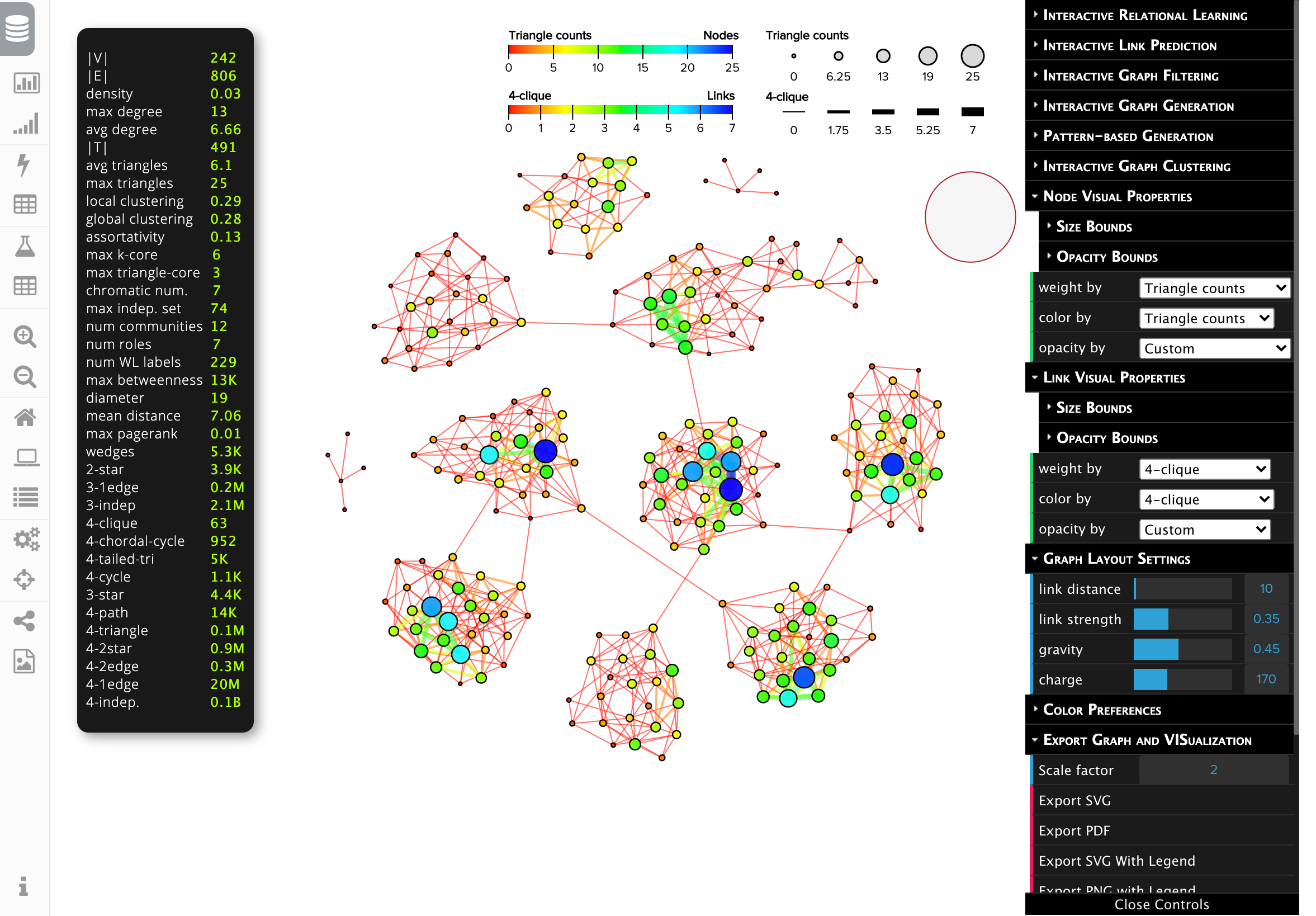Collapse Export Graph and Visualization section

(x=1159, y=740)
